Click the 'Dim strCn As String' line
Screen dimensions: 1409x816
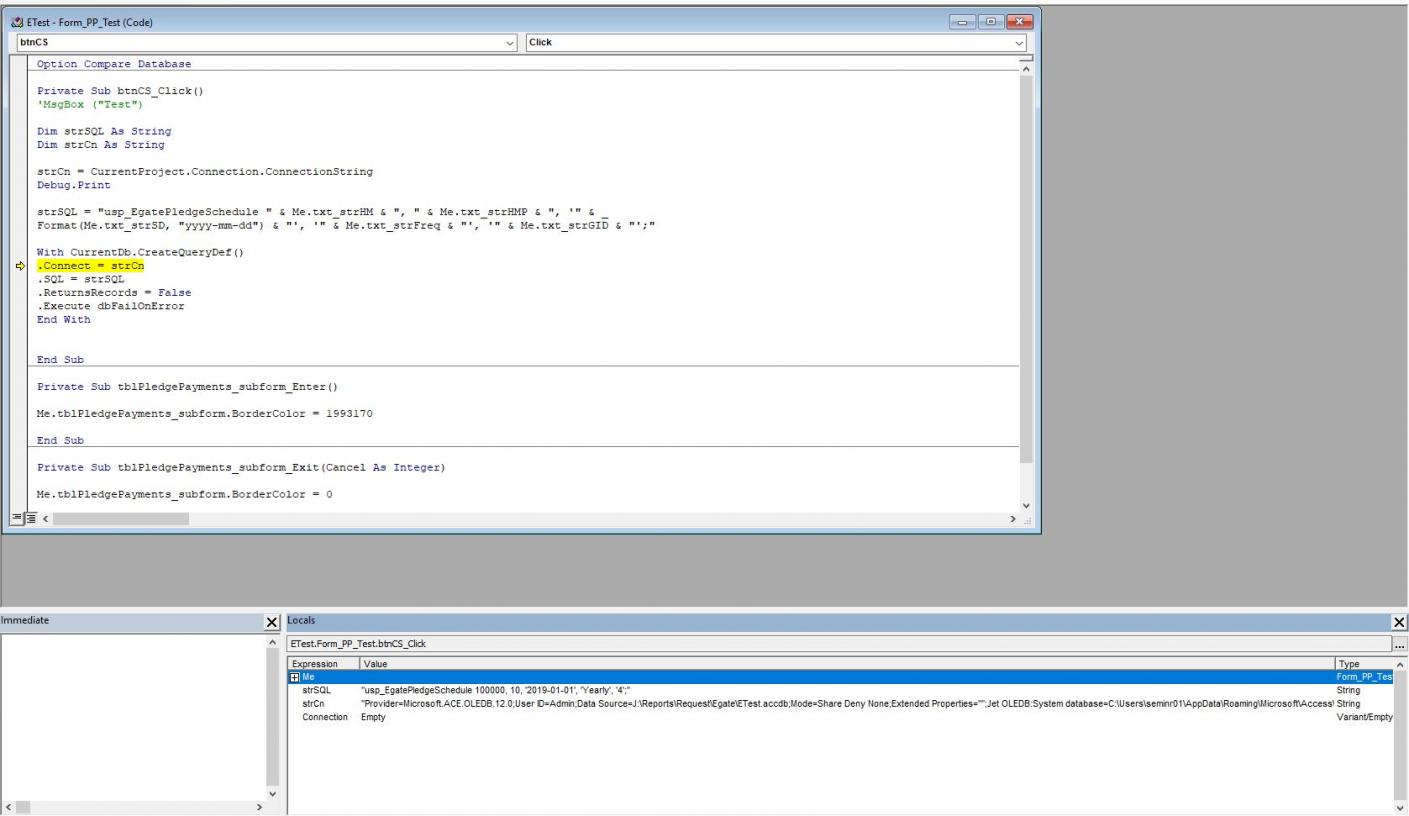[101, 145]
